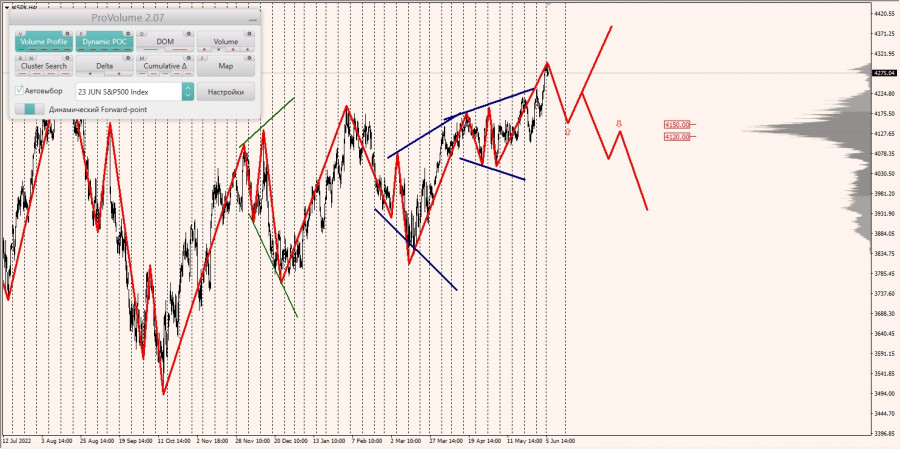Click price axis value 3494.00
900x449 pixels.
pyautogui.click(x=884, y=393)
